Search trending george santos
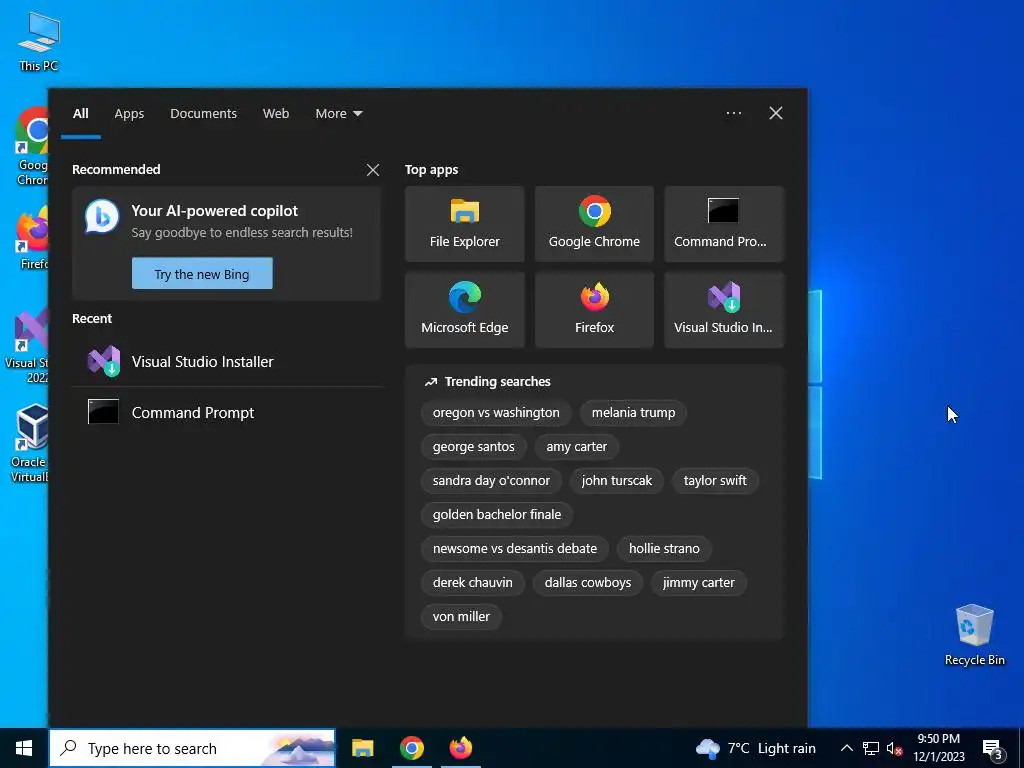Viewport: 1024px width, 768px height. pyautogui.click(x=473, y=447)
